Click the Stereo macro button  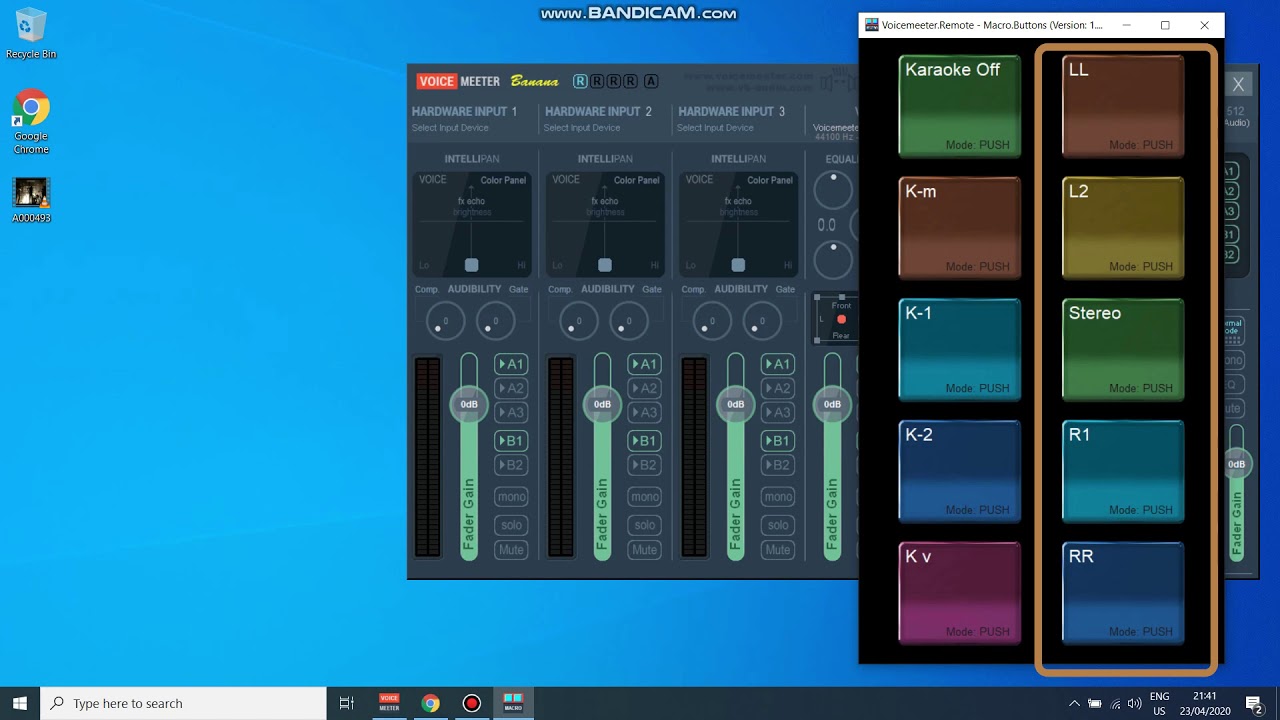pos(1123,350)
